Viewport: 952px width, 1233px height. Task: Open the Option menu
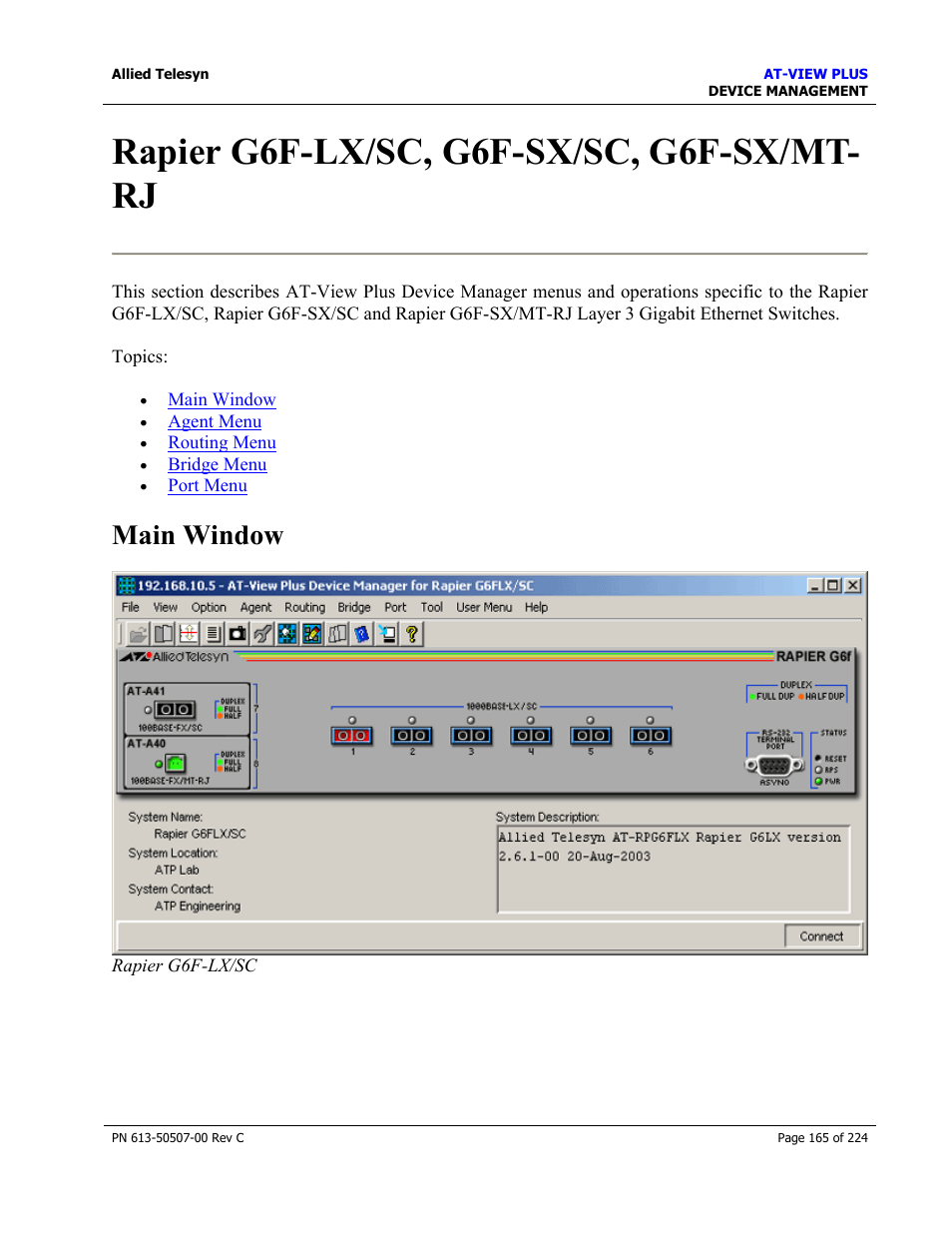(x=209, y=607)
